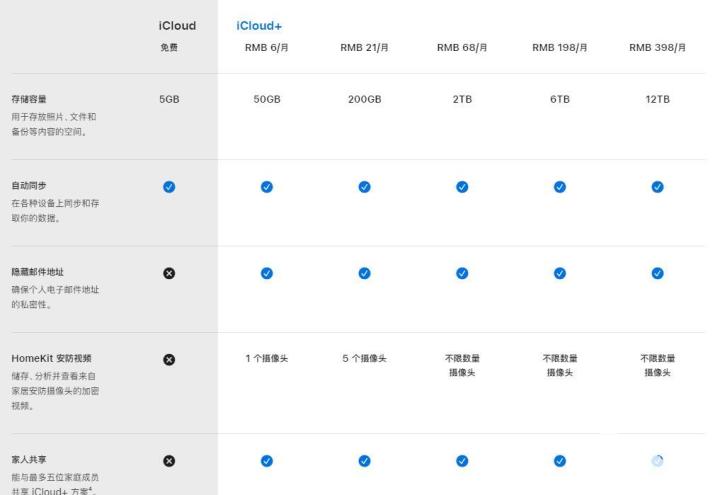Click the 存储容量 row title
720x495 pixels.
pos(29,100)
